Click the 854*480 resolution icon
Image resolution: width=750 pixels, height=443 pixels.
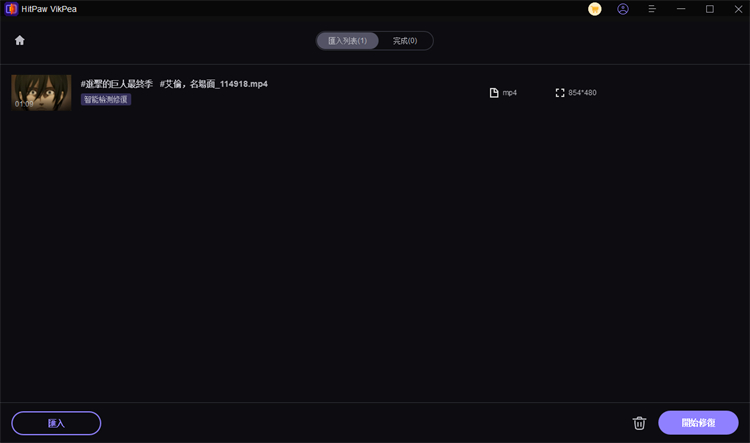point(560,93)
